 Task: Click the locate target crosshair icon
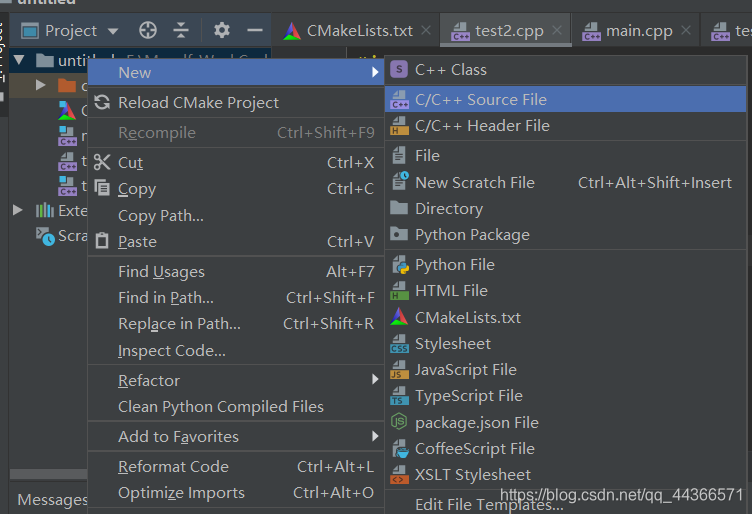148,30
